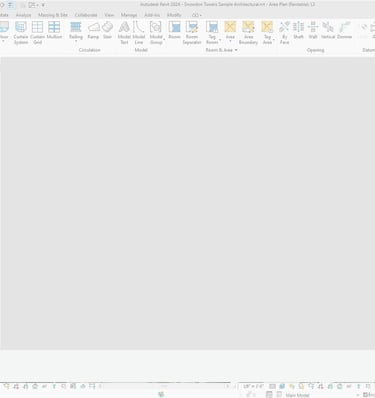
Task: Select the By Face opening tool
Action: tap(284, 33)
